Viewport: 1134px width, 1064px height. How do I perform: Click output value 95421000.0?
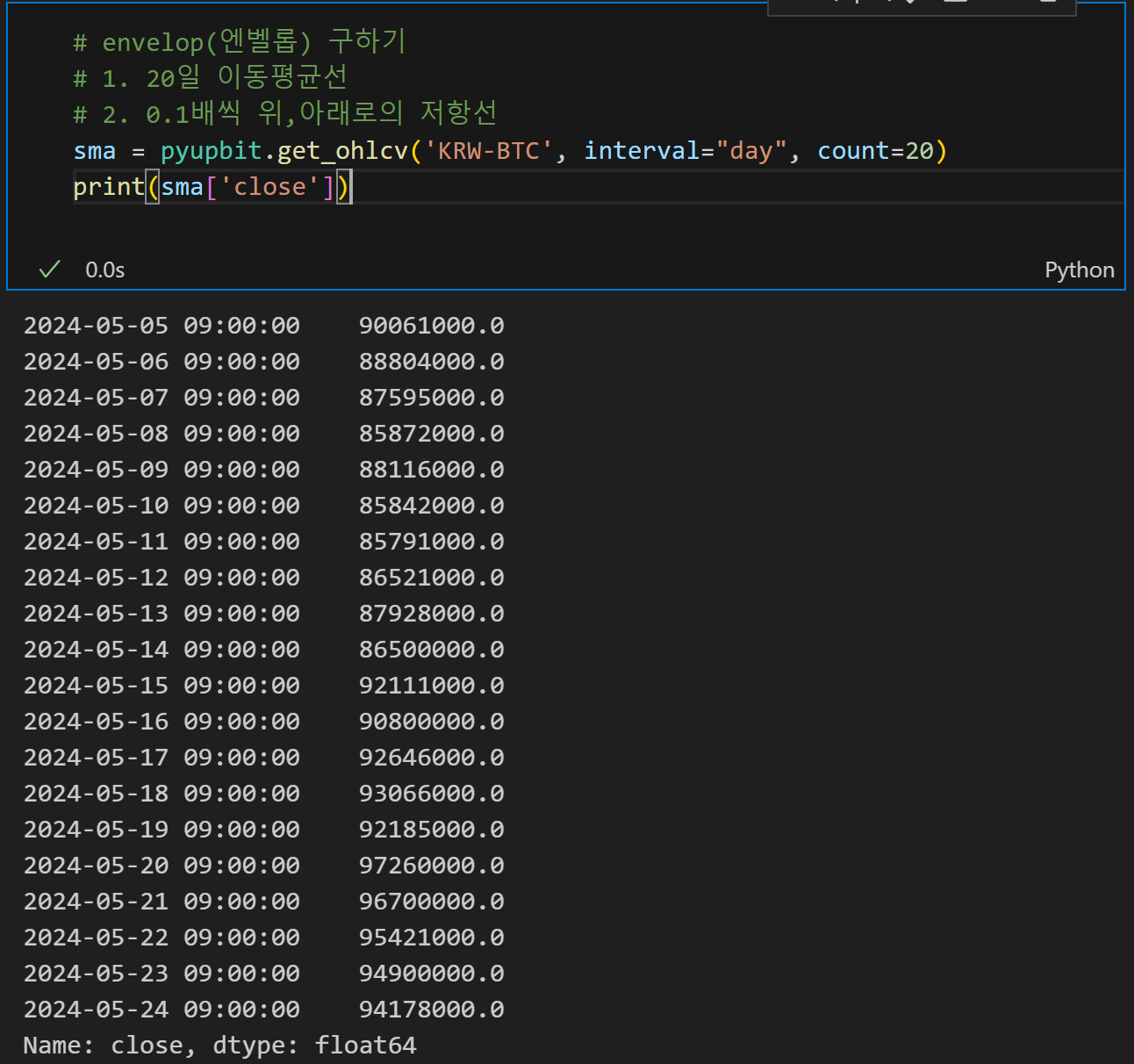432,938
